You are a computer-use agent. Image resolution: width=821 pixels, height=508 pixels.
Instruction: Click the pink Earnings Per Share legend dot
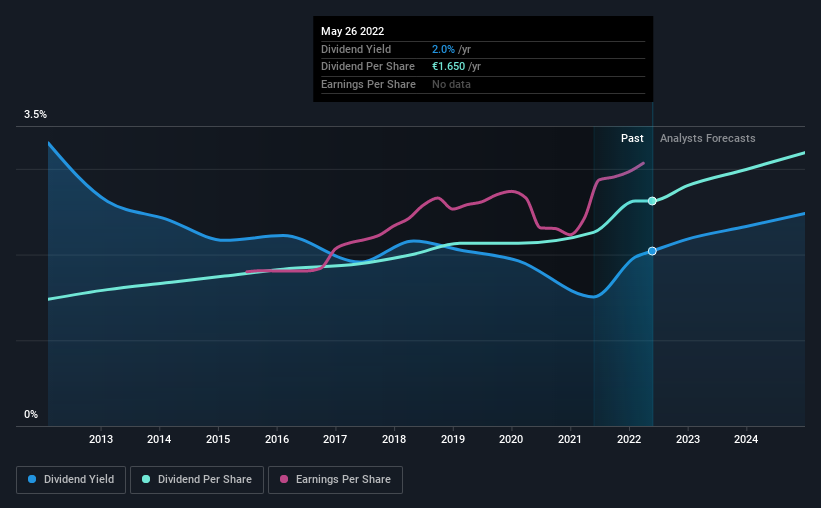click(x=284, y=479)
